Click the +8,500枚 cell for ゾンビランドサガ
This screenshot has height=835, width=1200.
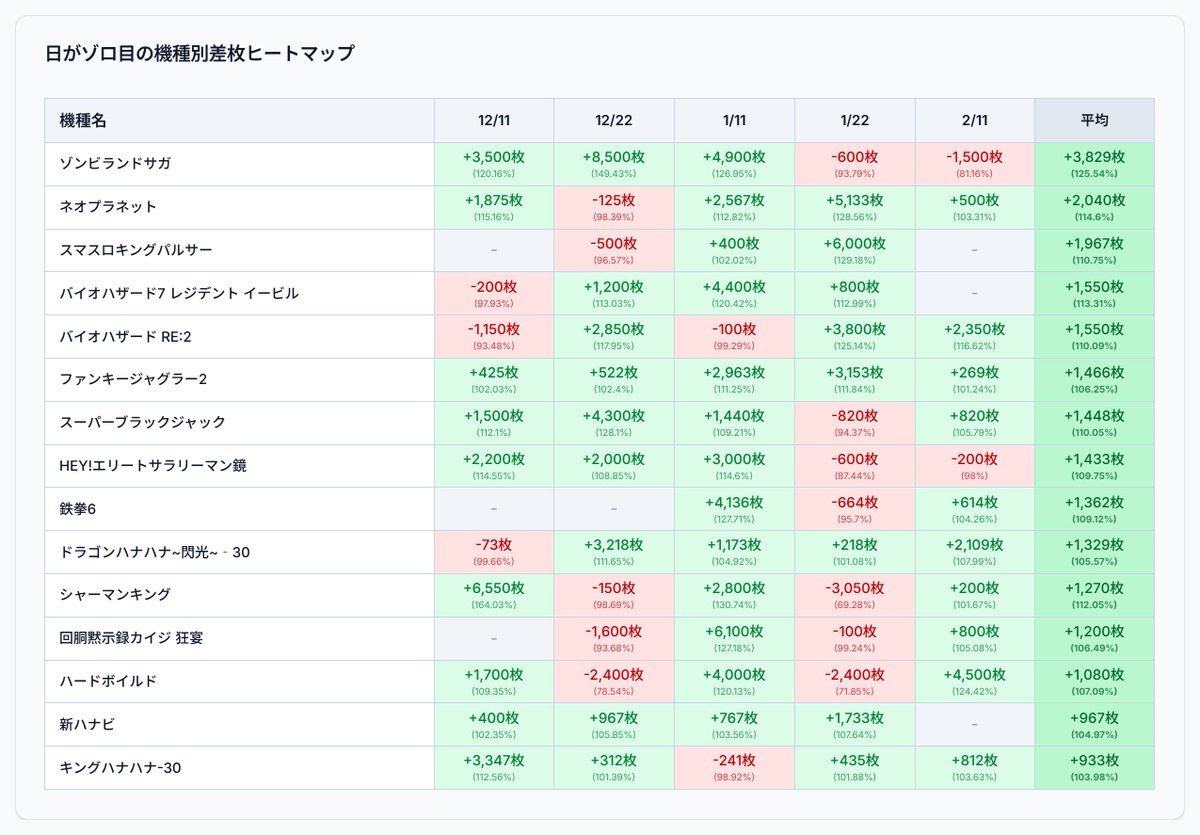tap(614, 164)
